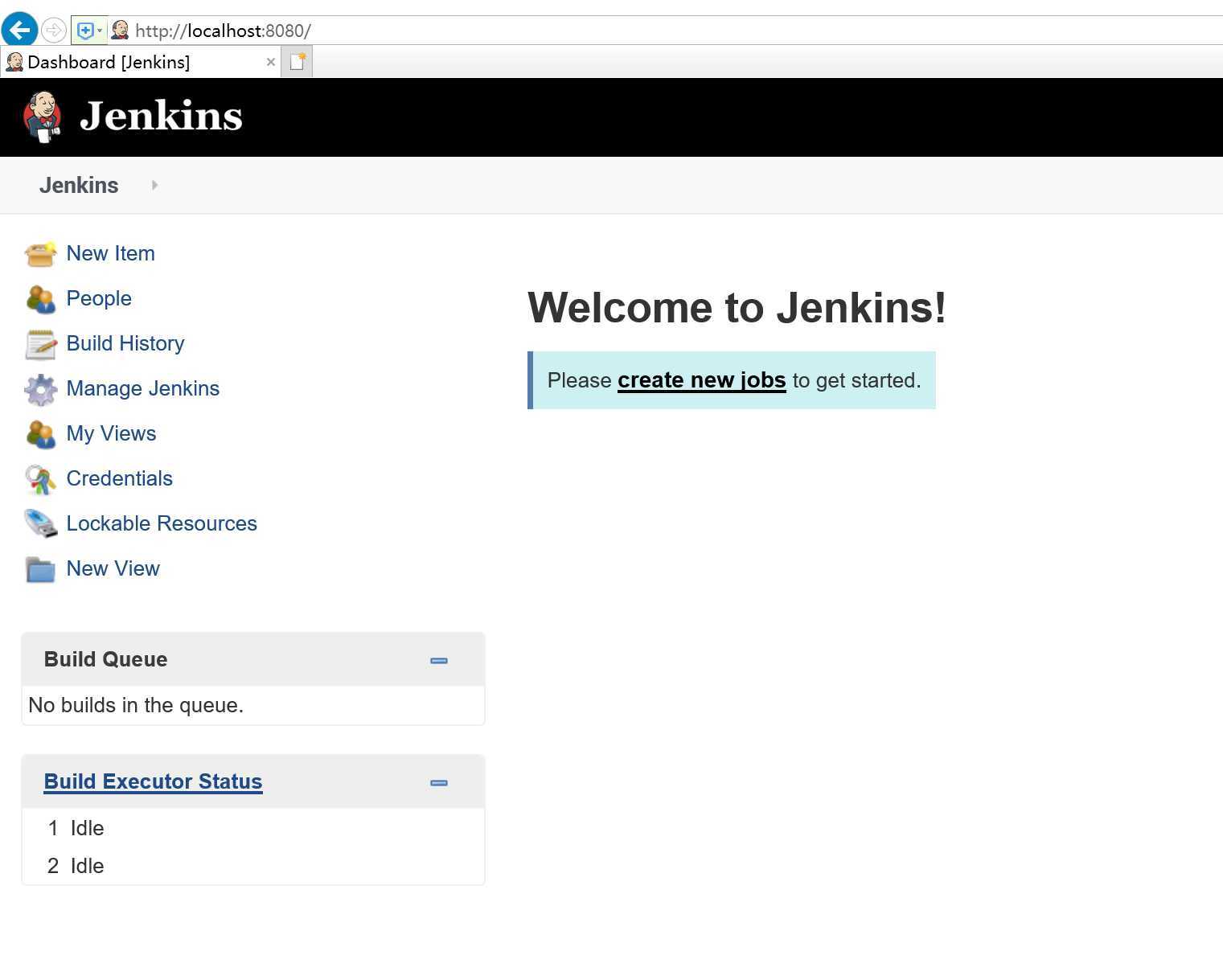Click the New Item box icon
The height and width of the screenshot is (980, 1223).
[40, 254]
